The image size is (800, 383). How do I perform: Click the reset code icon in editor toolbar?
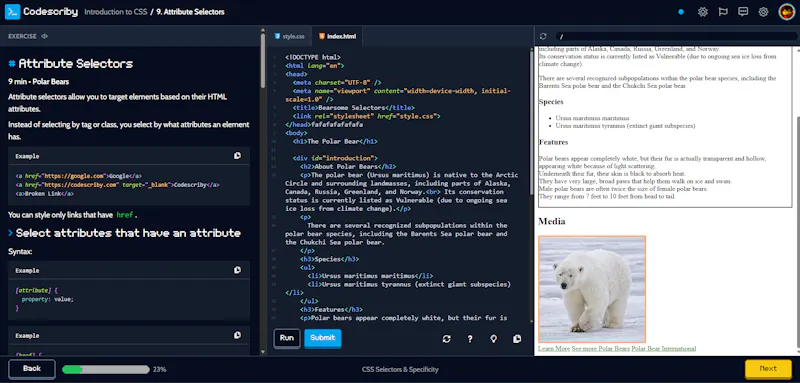pos(446,339)
